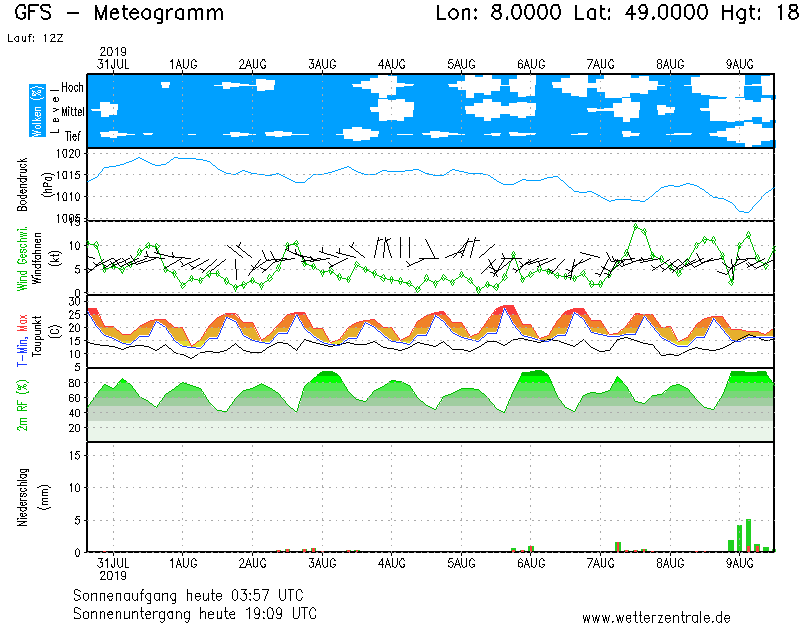Click the Lat: 49.0000 coordinate text
This screenshot has height=625, width=800.
(x=642, y=14)
